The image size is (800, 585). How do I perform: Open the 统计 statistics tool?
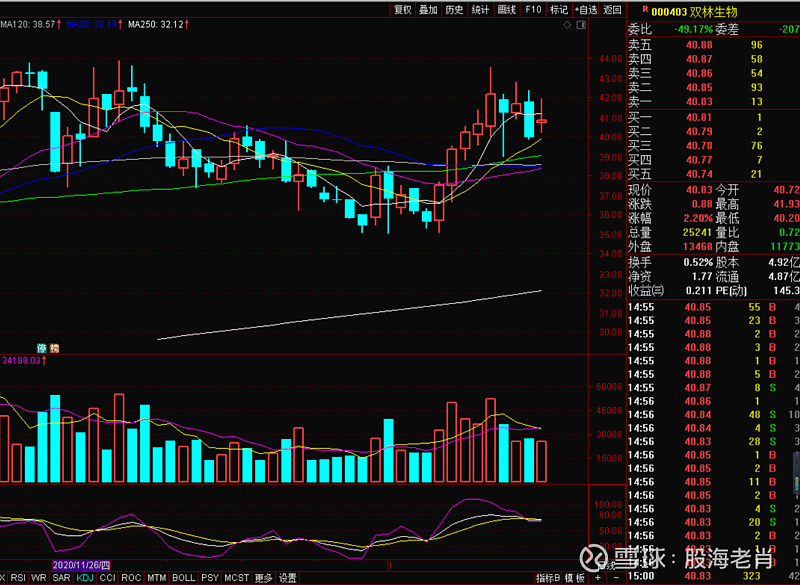pos(481,10)
